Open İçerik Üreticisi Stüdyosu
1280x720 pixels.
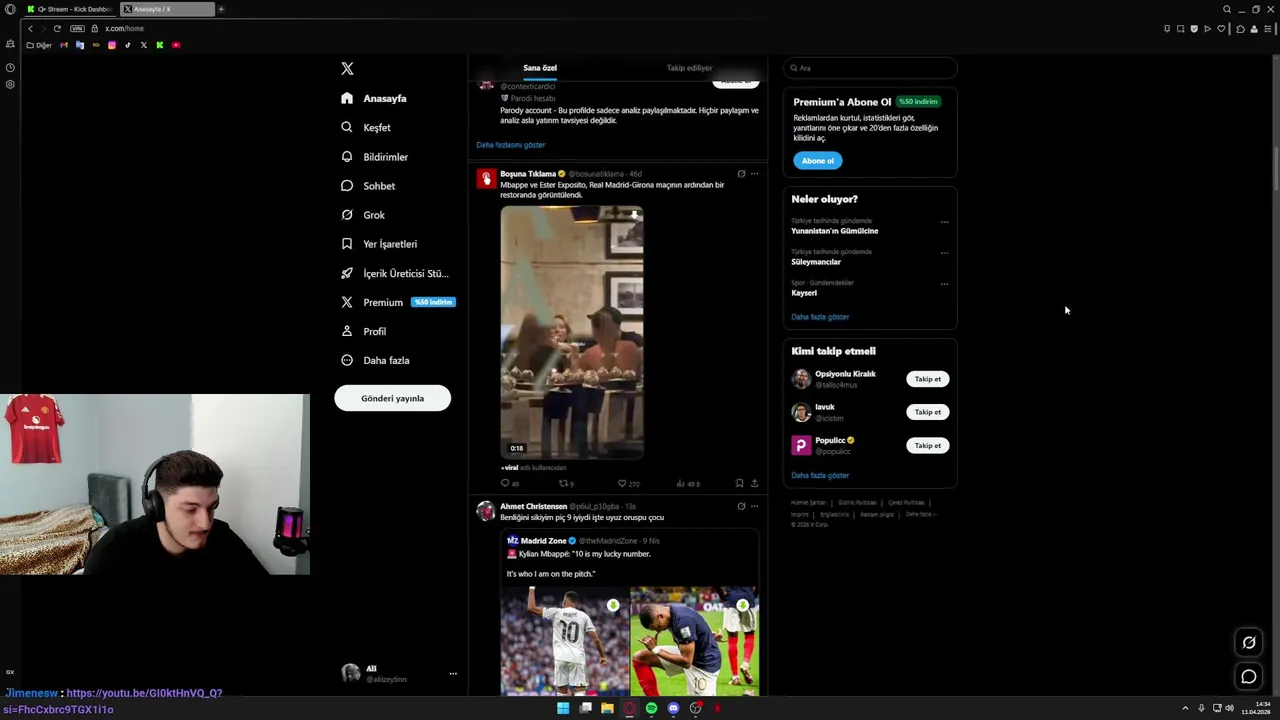point(394,273)
